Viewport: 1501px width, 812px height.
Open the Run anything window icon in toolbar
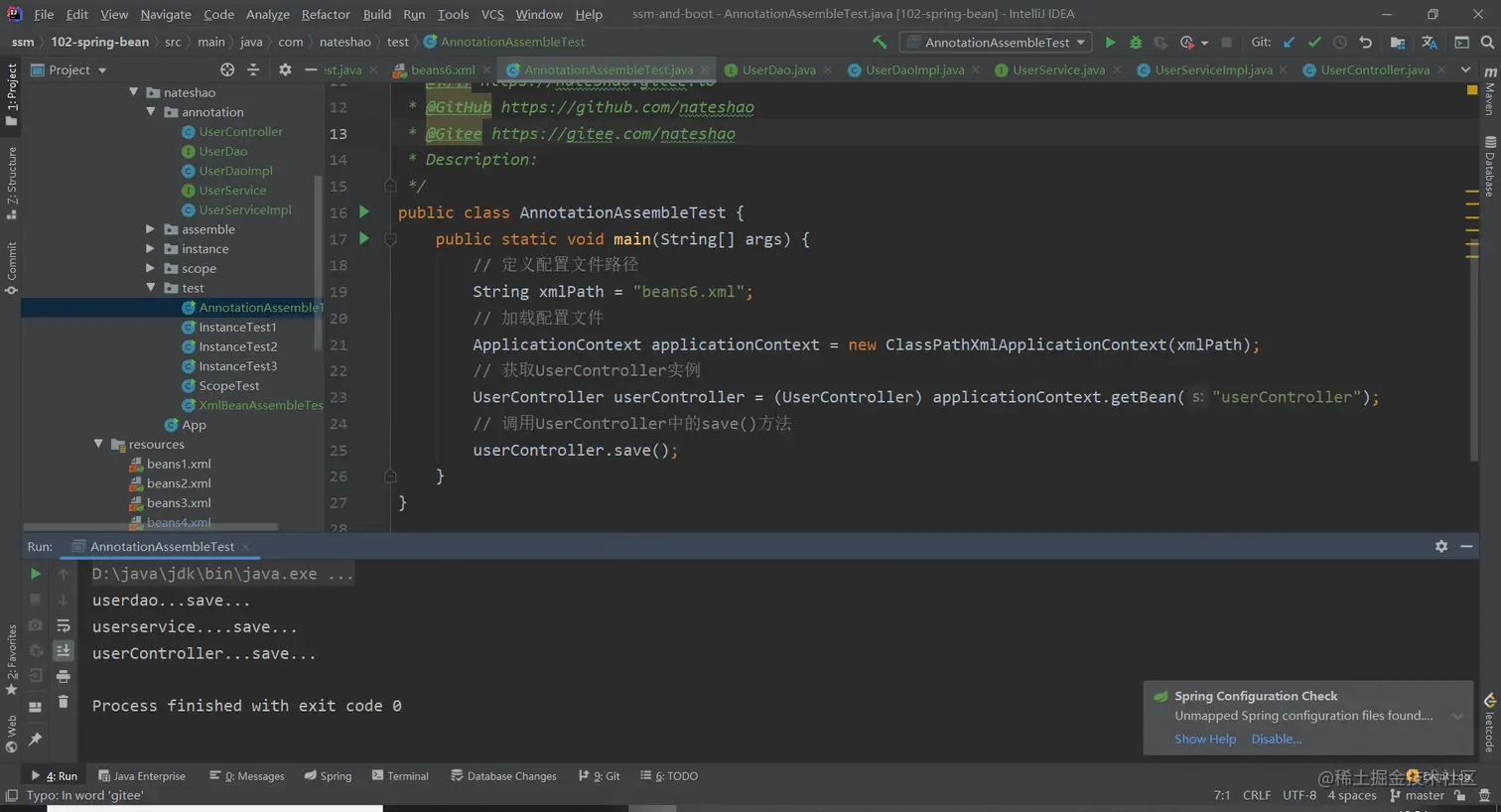click(x=1461, y=42)
